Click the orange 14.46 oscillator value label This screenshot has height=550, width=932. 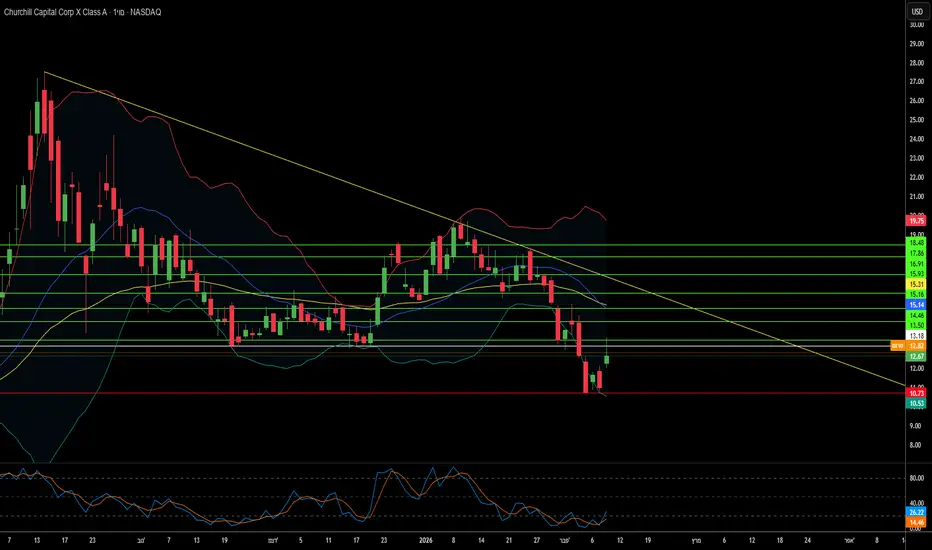(915, 521)
